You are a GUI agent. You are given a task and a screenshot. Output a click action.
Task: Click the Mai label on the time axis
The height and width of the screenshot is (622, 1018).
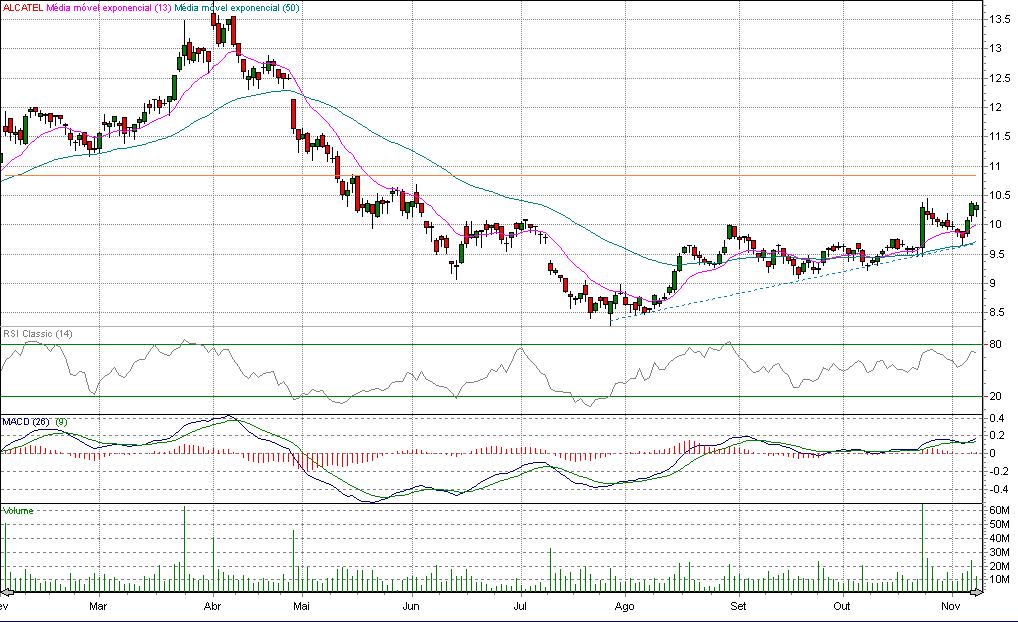coord(301,606)
